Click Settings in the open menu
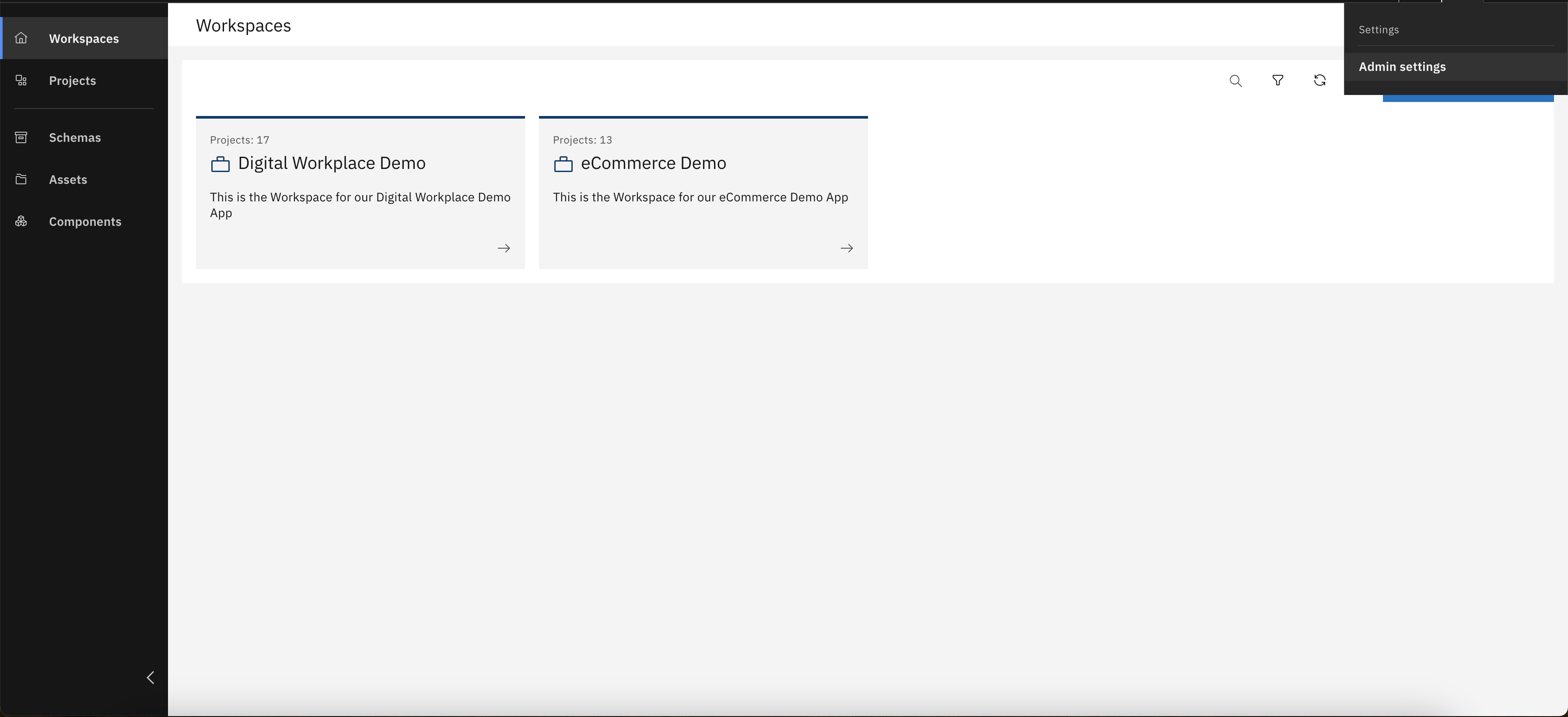This screenshot has width=1568, height=717. (1379, 29)
